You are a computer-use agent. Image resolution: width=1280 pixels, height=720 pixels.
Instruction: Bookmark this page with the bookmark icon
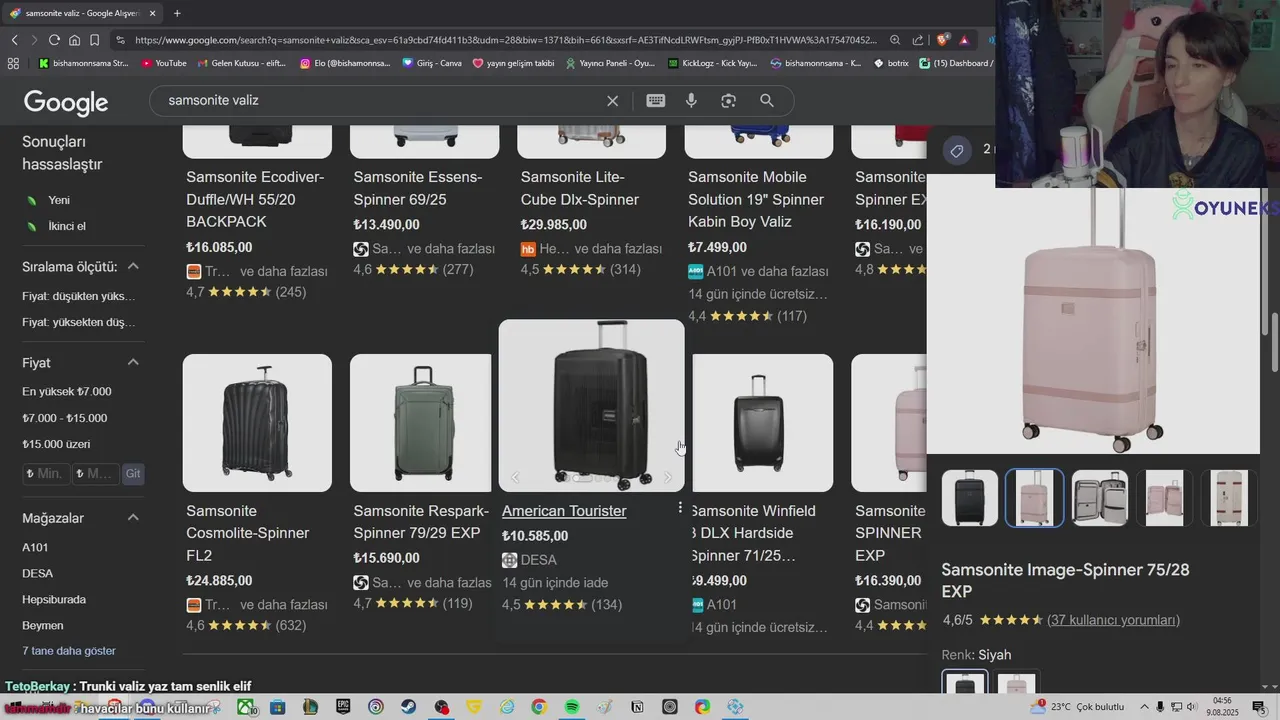pyautogui.click(x=94, y=40)
